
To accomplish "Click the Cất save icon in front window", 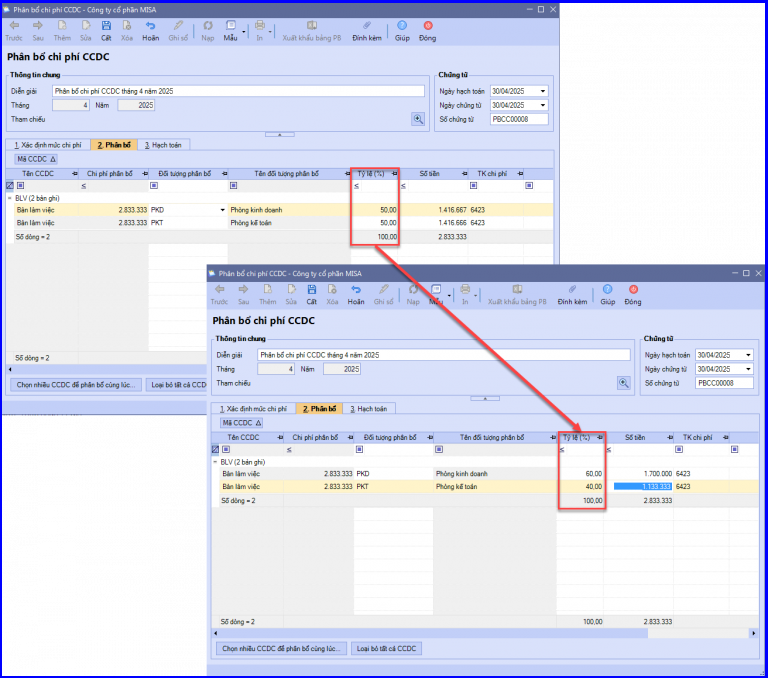I will [x=312, y=294].
